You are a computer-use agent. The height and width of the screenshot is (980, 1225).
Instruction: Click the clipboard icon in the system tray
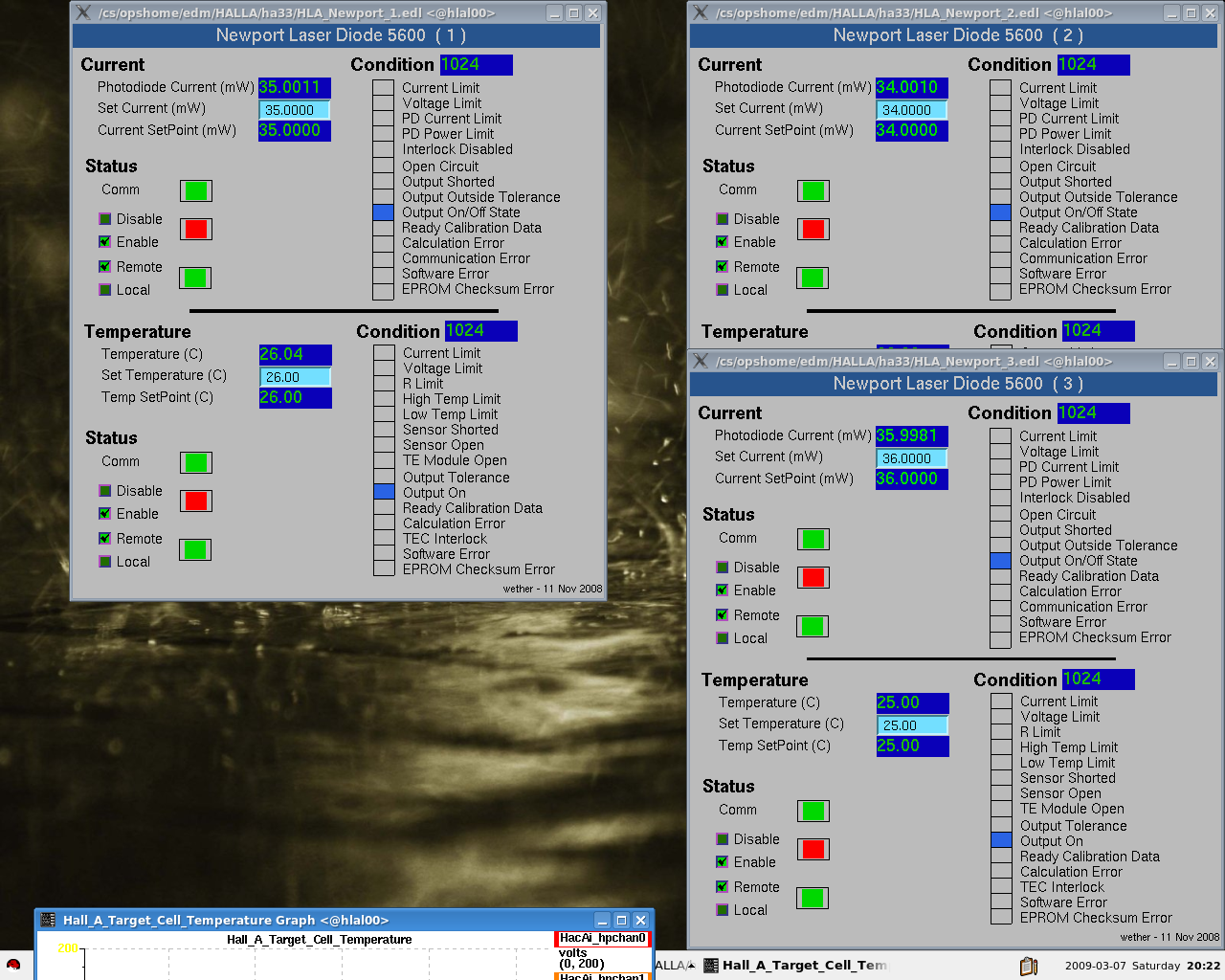(x=1029, y=966)
